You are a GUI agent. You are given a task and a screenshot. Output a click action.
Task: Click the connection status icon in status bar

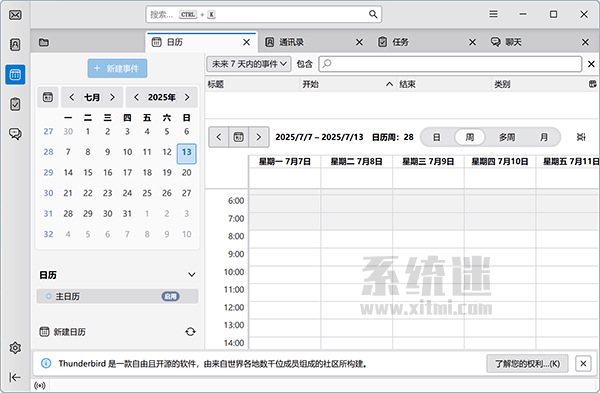click(40, 385)
